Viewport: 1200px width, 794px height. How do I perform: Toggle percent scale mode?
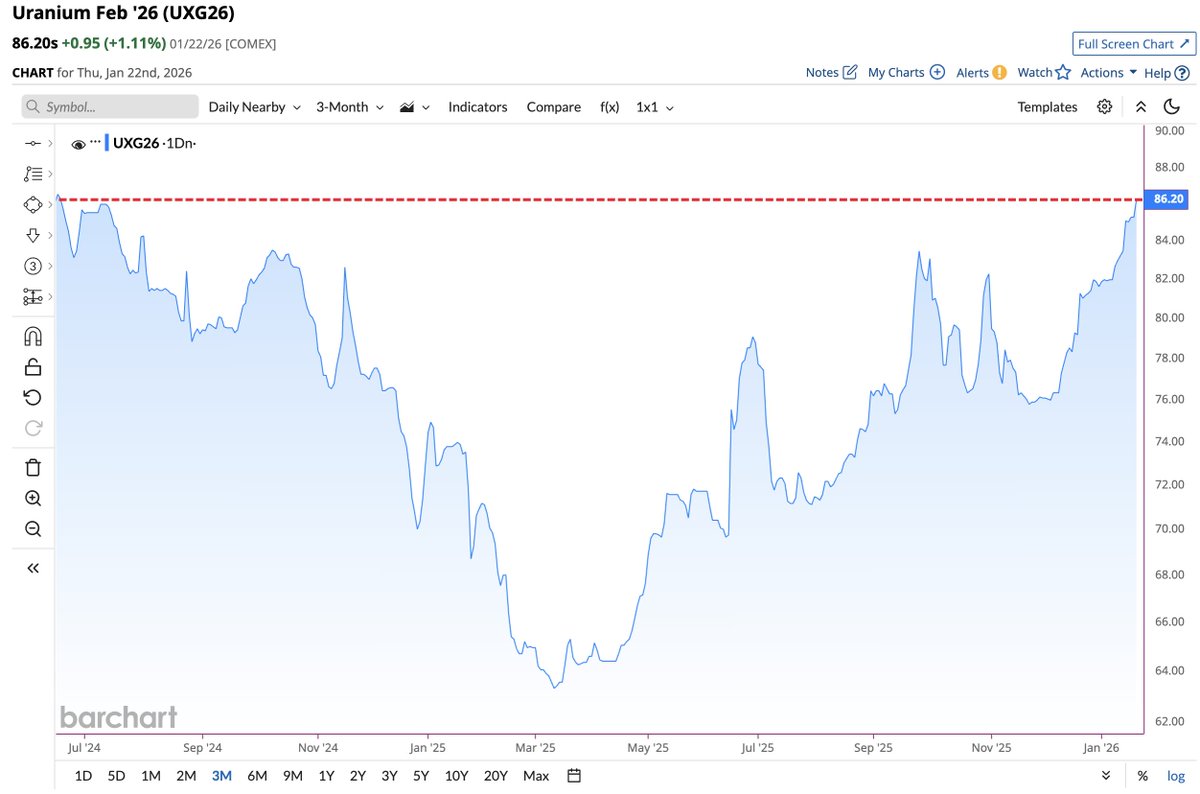tap(1142, 775)
